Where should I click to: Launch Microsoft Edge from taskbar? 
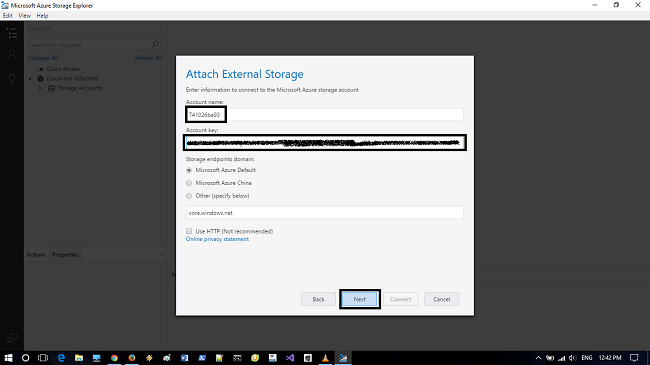61,358
